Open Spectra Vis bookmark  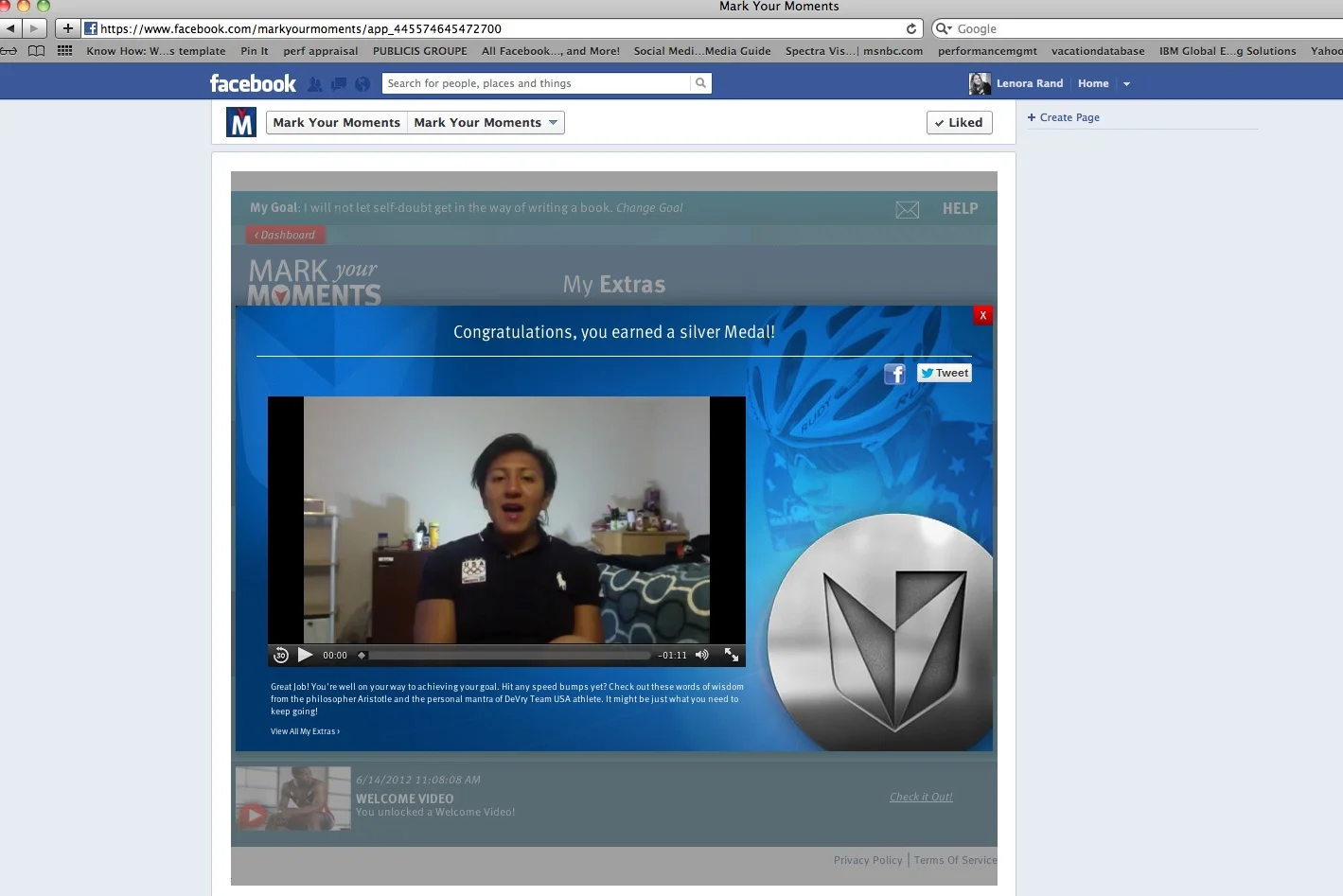pyautogui.click(x=821, y=51)
